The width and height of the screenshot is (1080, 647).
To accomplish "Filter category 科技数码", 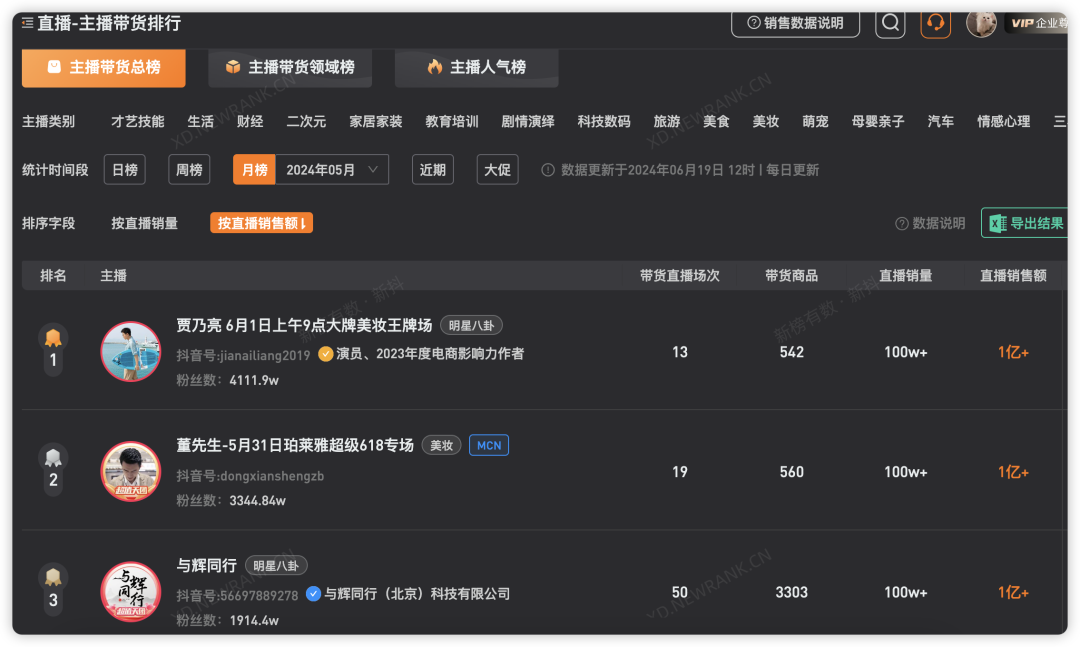I will [604, 122].
